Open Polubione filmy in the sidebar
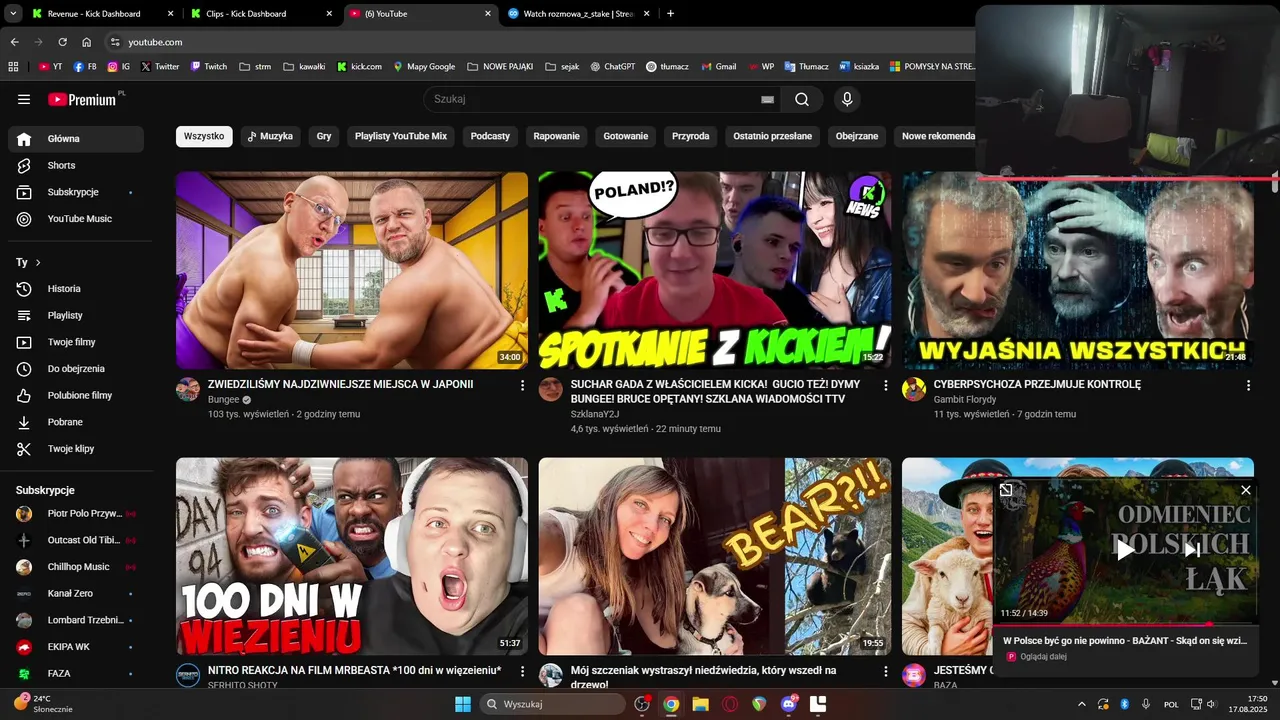 click(76, 395)
